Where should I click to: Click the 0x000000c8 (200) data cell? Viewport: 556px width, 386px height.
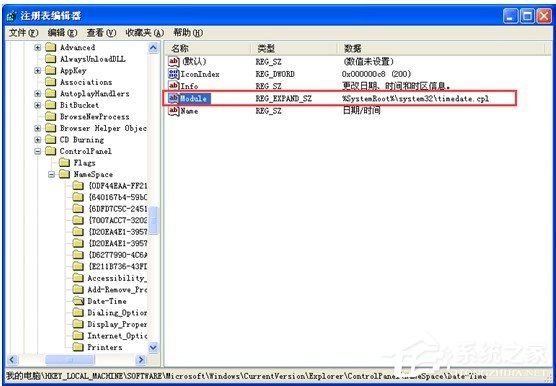[x=376, y=74]
